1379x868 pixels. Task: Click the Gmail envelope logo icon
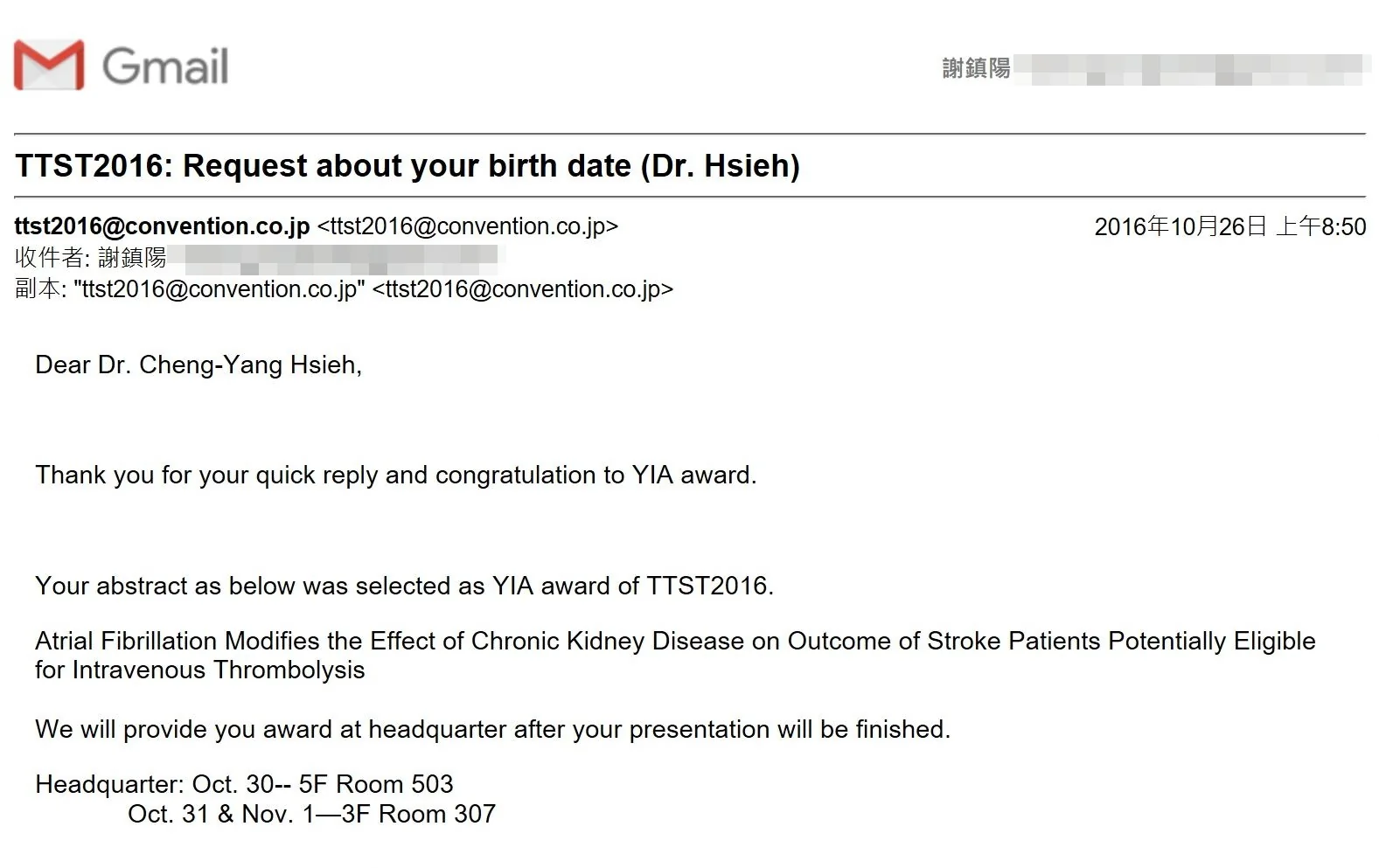(x=49, y=65)
